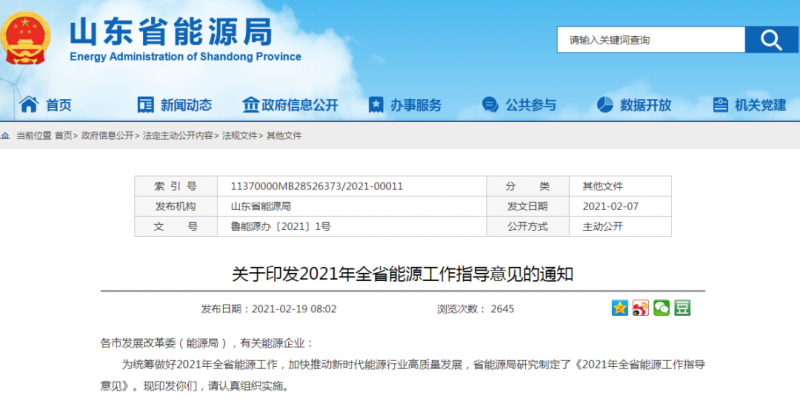Click the small home icon in breadcrumb
Viewport: 800px width, 409px height.
click(8, 135)
